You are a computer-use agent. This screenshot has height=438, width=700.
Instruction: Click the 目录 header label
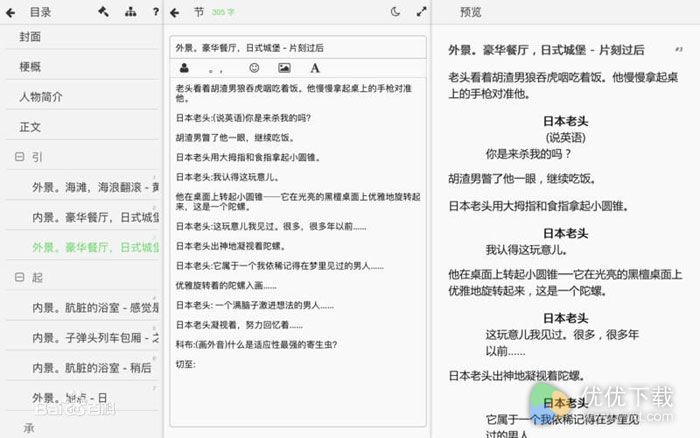tap(40, 13)
